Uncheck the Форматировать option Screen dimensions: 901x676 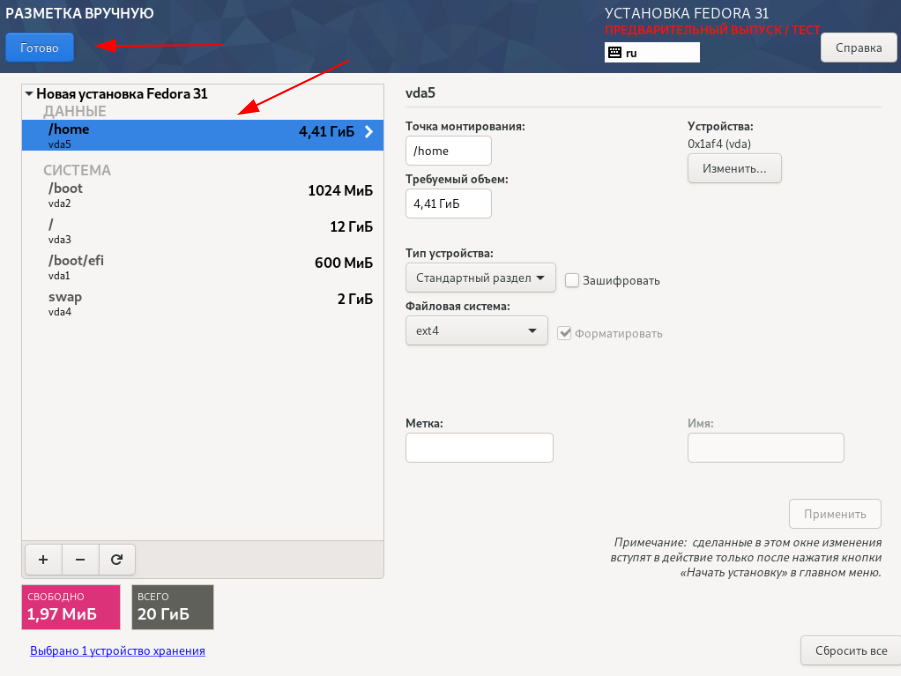[x=566, y=333]
